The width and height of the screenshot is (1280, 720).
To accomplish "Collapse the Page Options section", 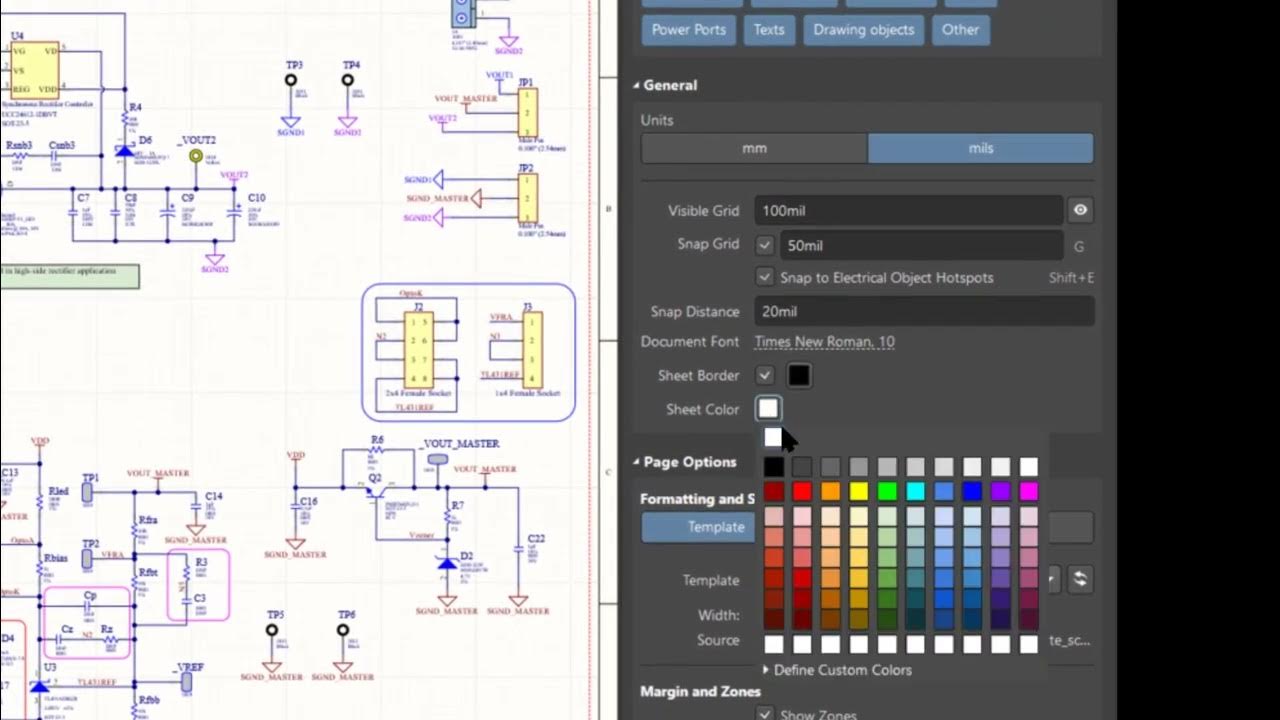I will [x=636, y=462].
